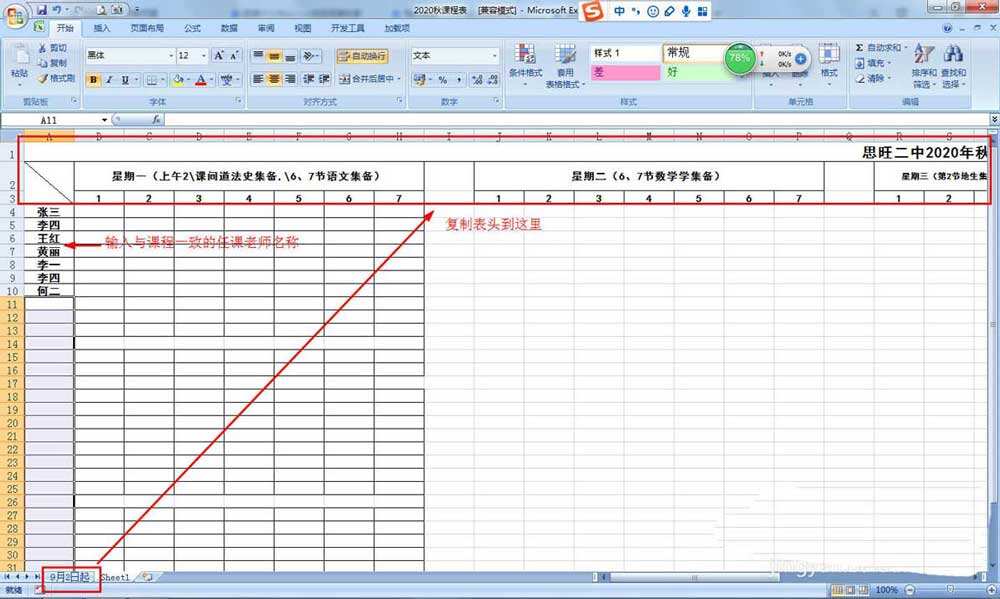The height and width of the screenshot is (599, 1000).
Task: Switch to 公式 tab
Action: [192, 28]
